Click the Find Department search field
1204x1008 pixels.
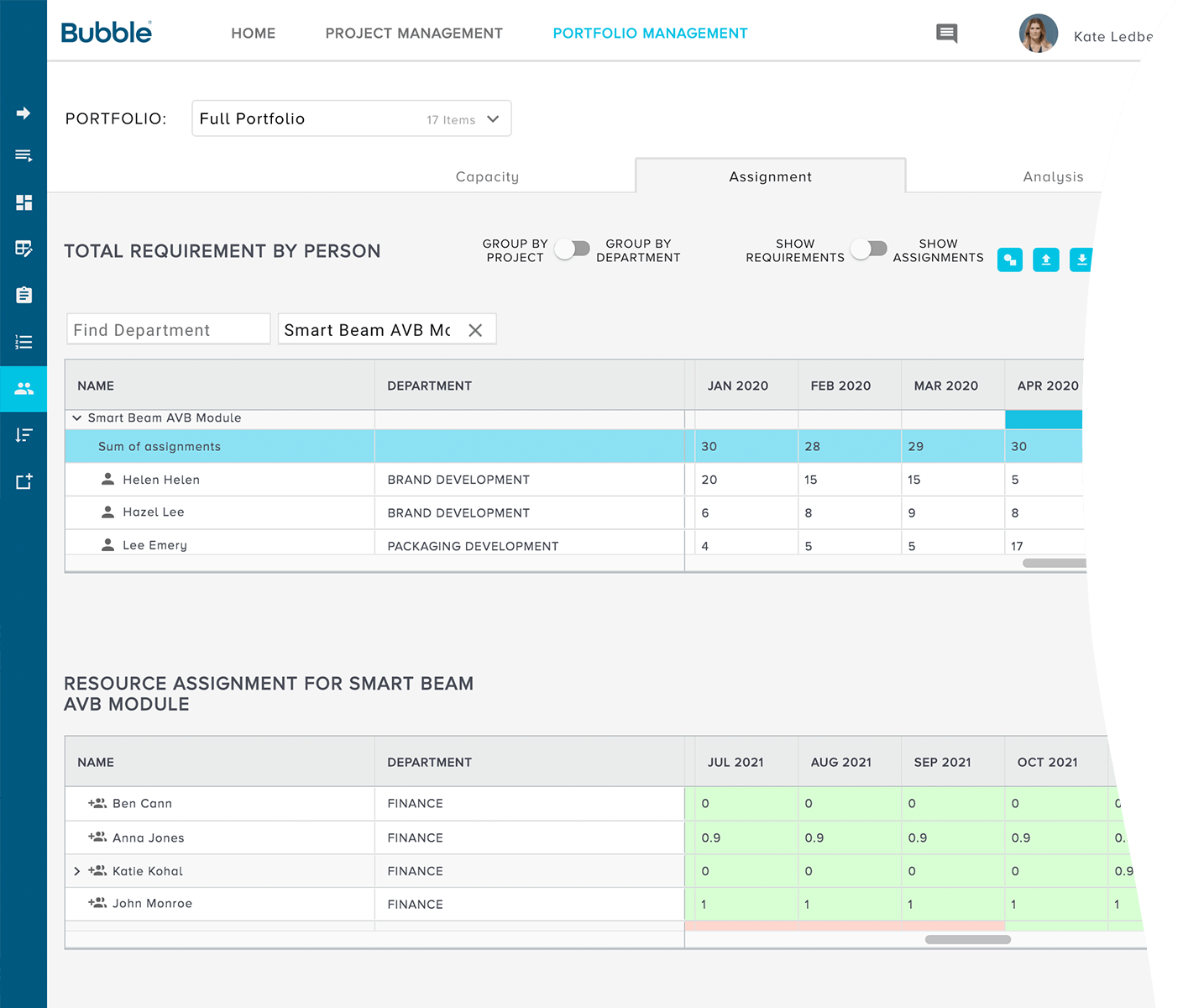[168, 330]
